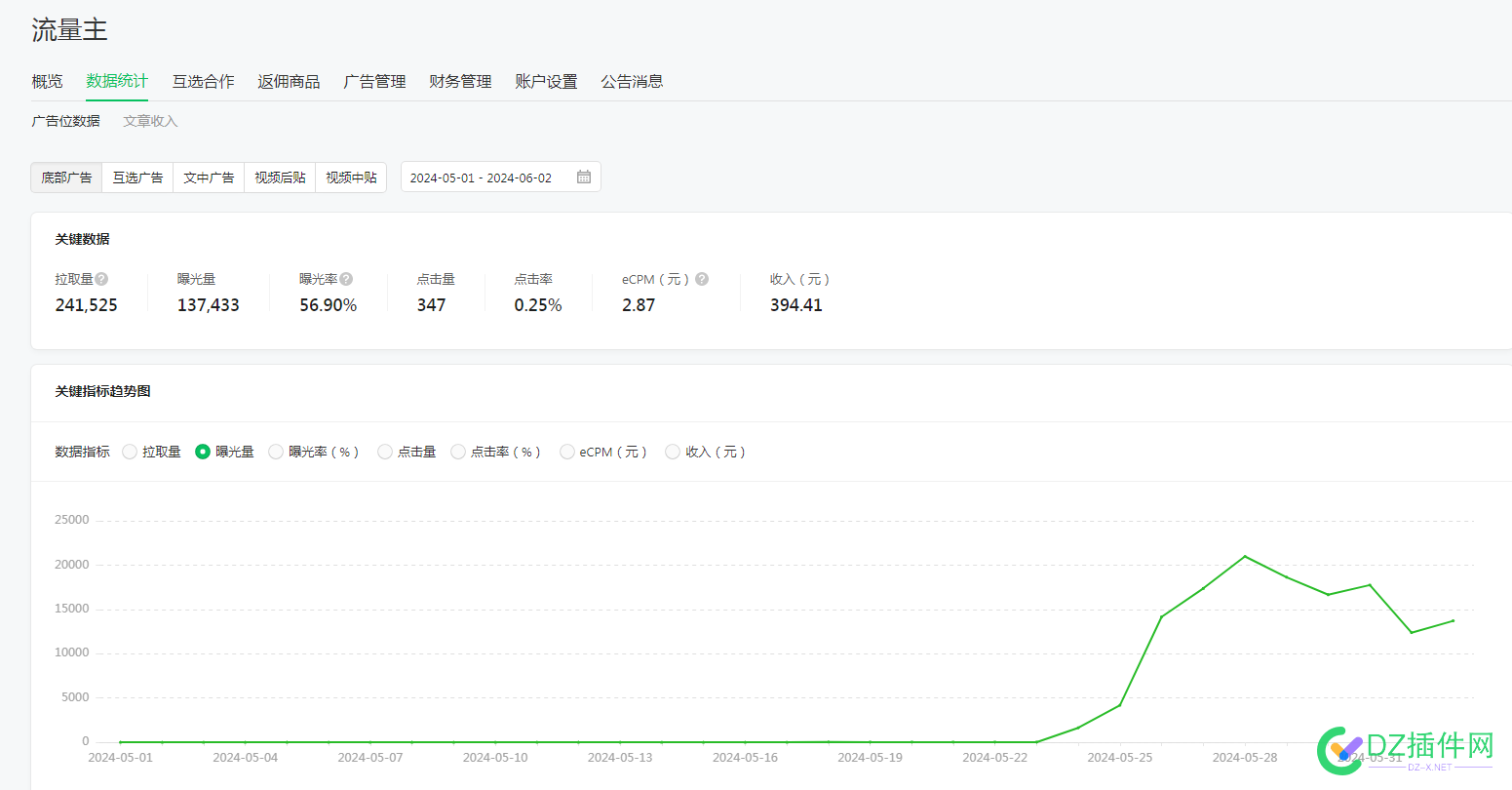Click x-axis label 2024-05-28
The width and height of the screenshot is (1512, 790).
[x=1245, y=758]
